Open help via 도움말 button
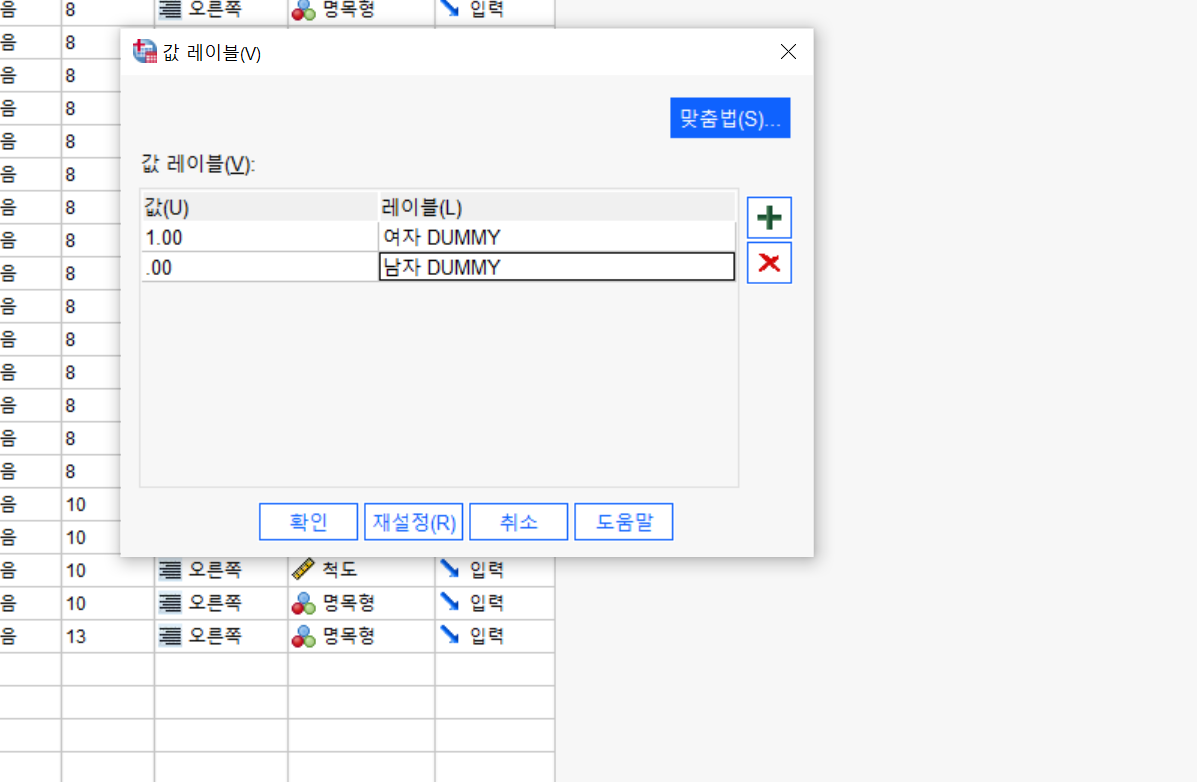 tap(624, 522)
